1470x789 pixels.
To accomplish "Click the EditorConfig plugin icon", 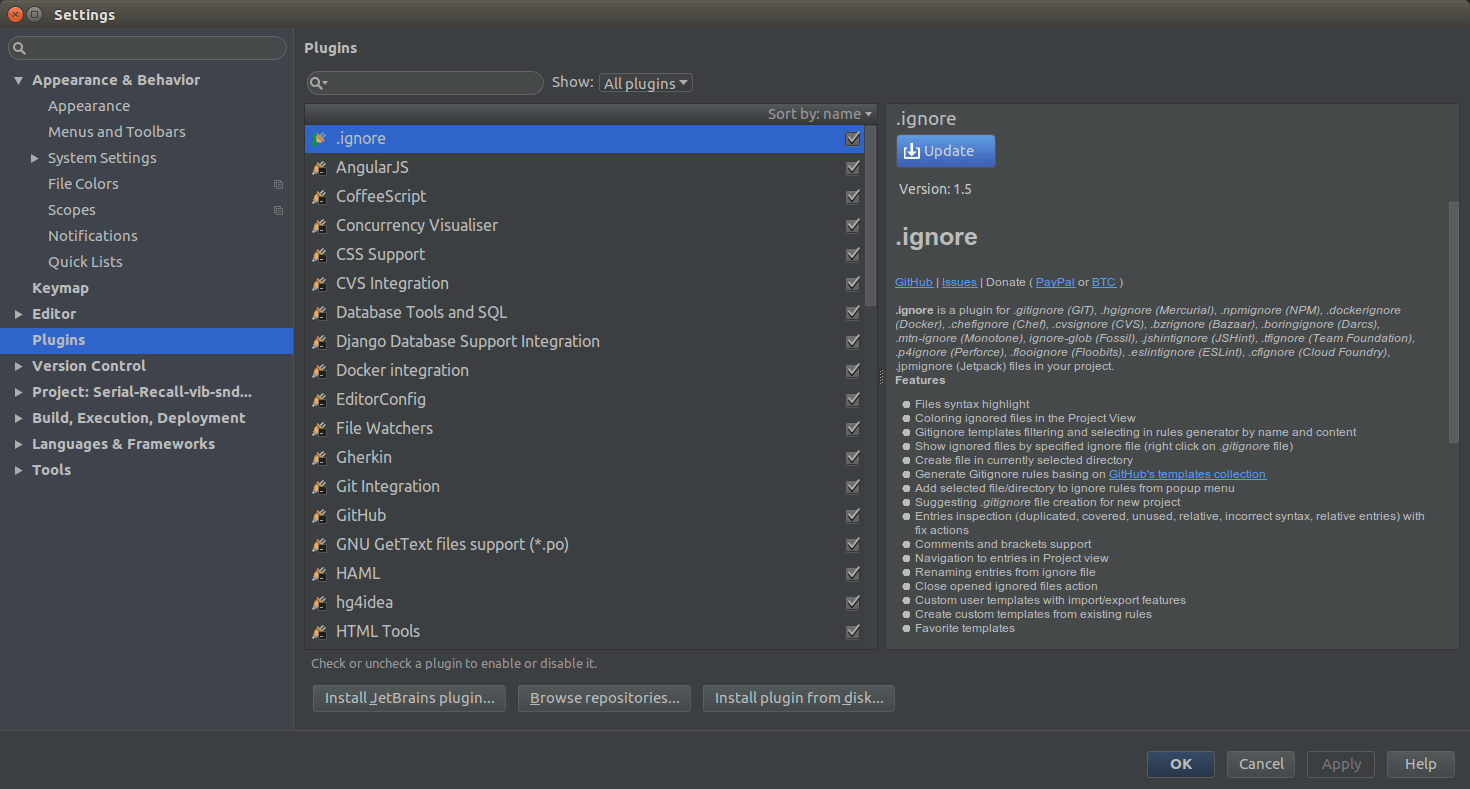I will pyautogui.click(x=319, y=400).
